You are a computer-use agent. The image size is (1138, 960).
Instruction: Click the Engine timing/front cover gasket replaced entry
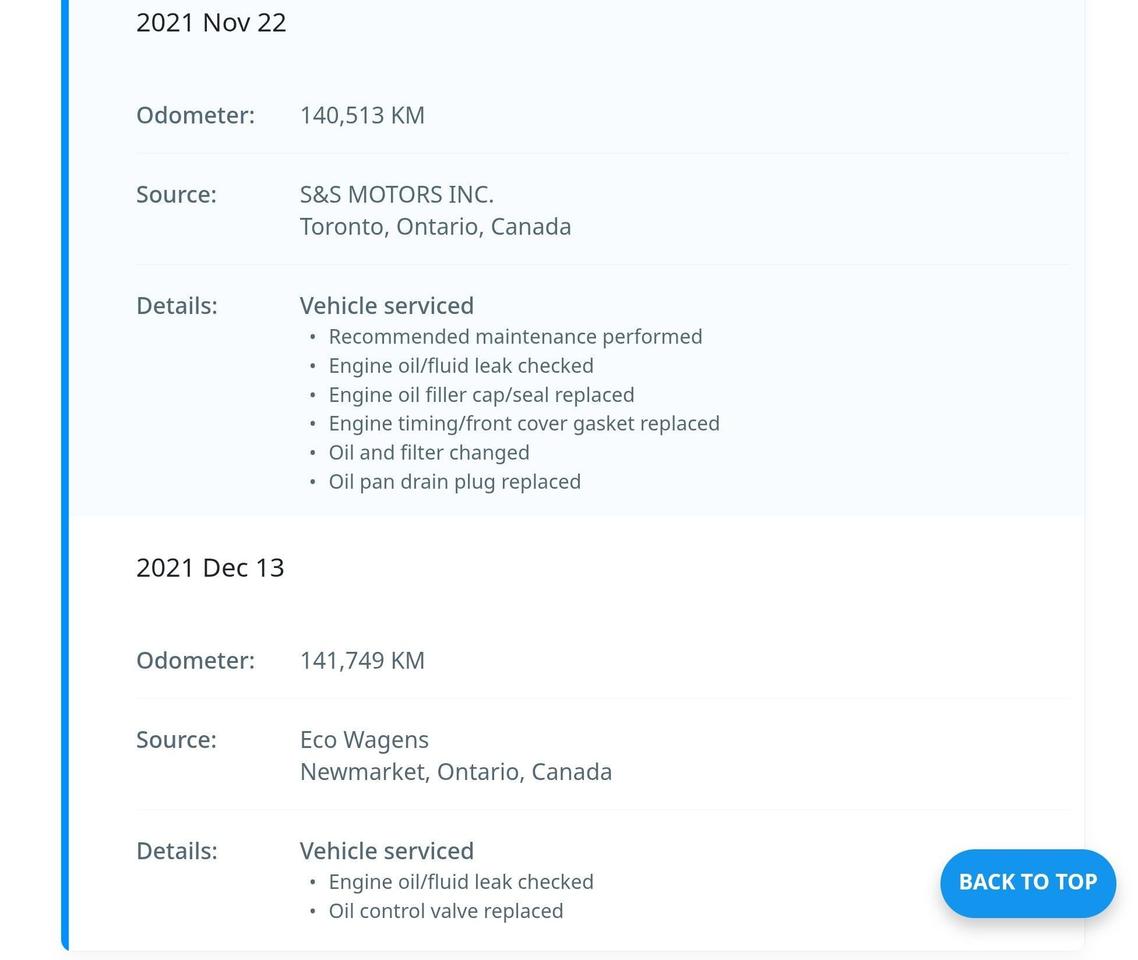coord(524,423)
